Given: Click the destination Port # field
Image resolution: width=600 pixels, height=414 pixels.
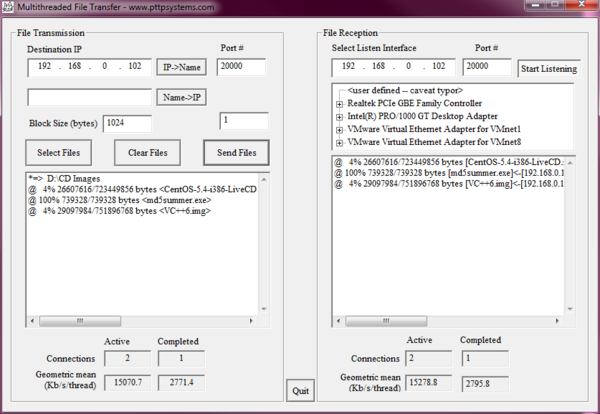Looking at the screenshot, I should tap(240, 67).
